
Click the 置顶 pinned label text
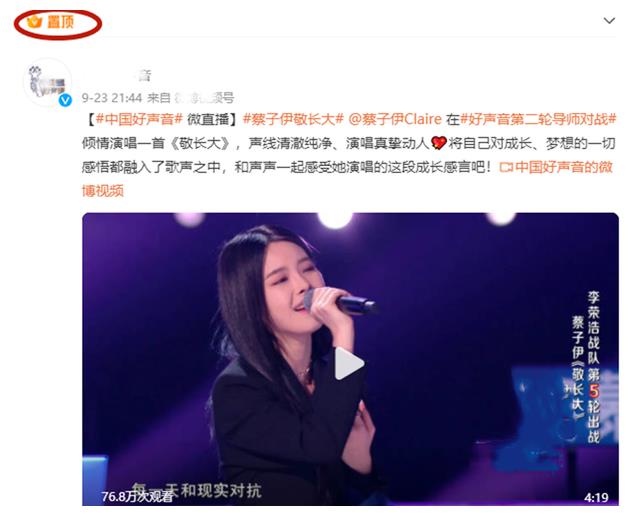click(60, 22)
